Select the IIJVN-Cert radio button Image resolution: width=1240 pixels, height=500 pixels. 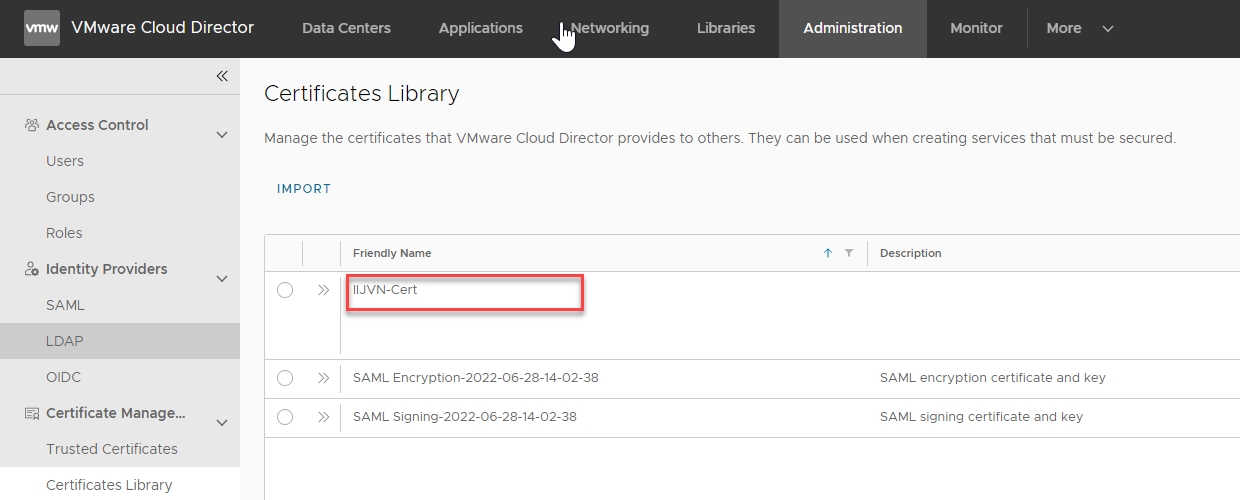click(285, 290)
